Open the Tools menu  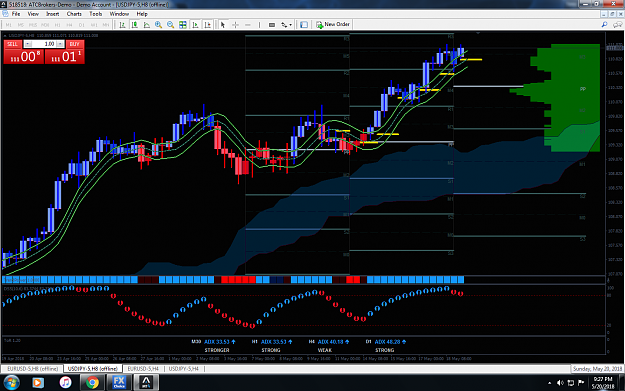(x=96, y=14)
